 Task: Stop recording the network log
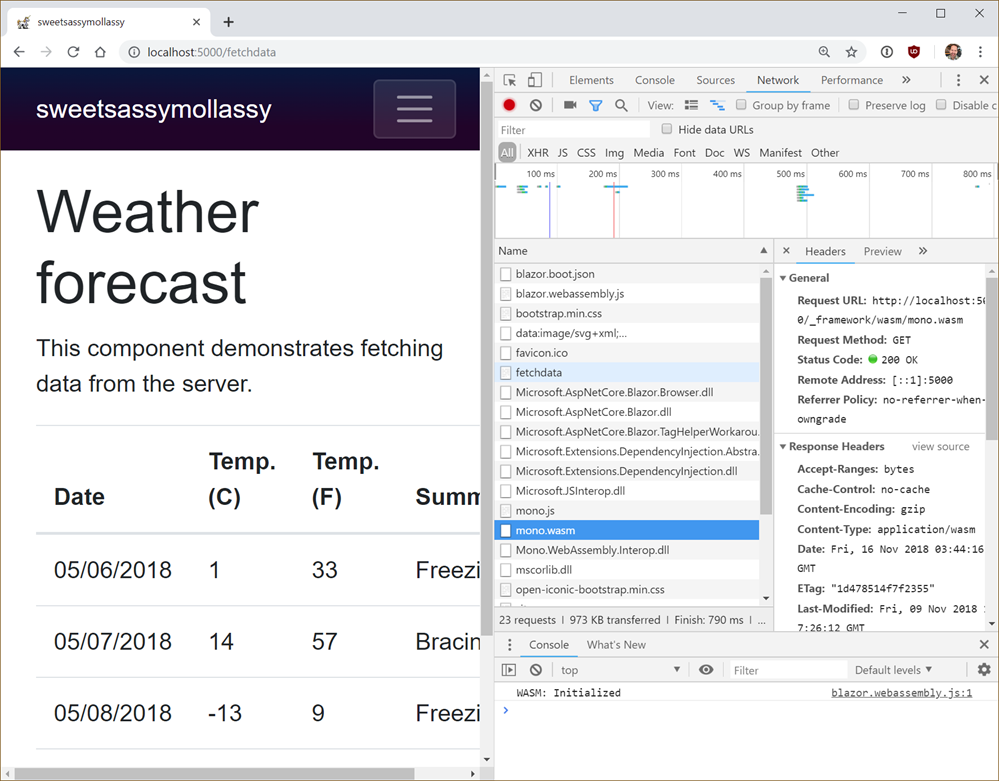(x=509, y=105)
